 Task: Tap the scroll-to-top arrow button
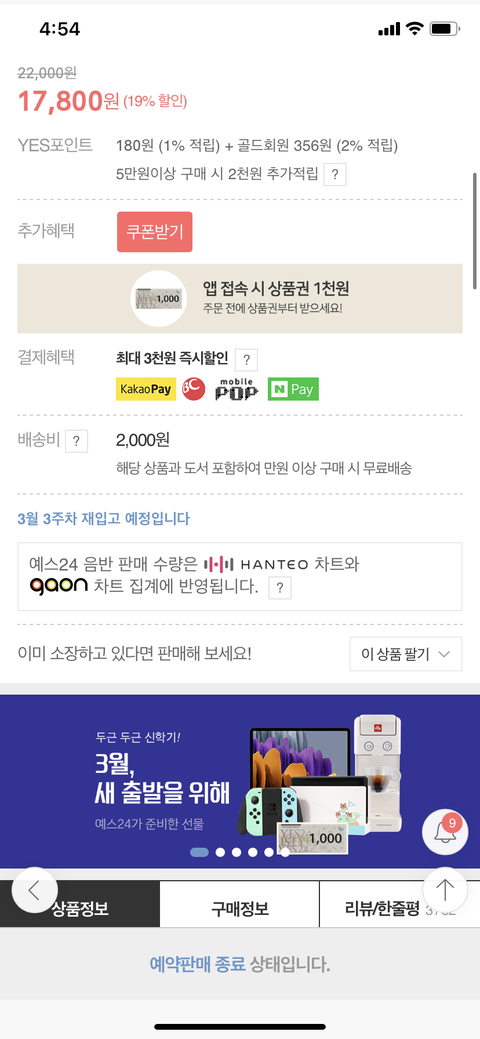click(445, 890)
